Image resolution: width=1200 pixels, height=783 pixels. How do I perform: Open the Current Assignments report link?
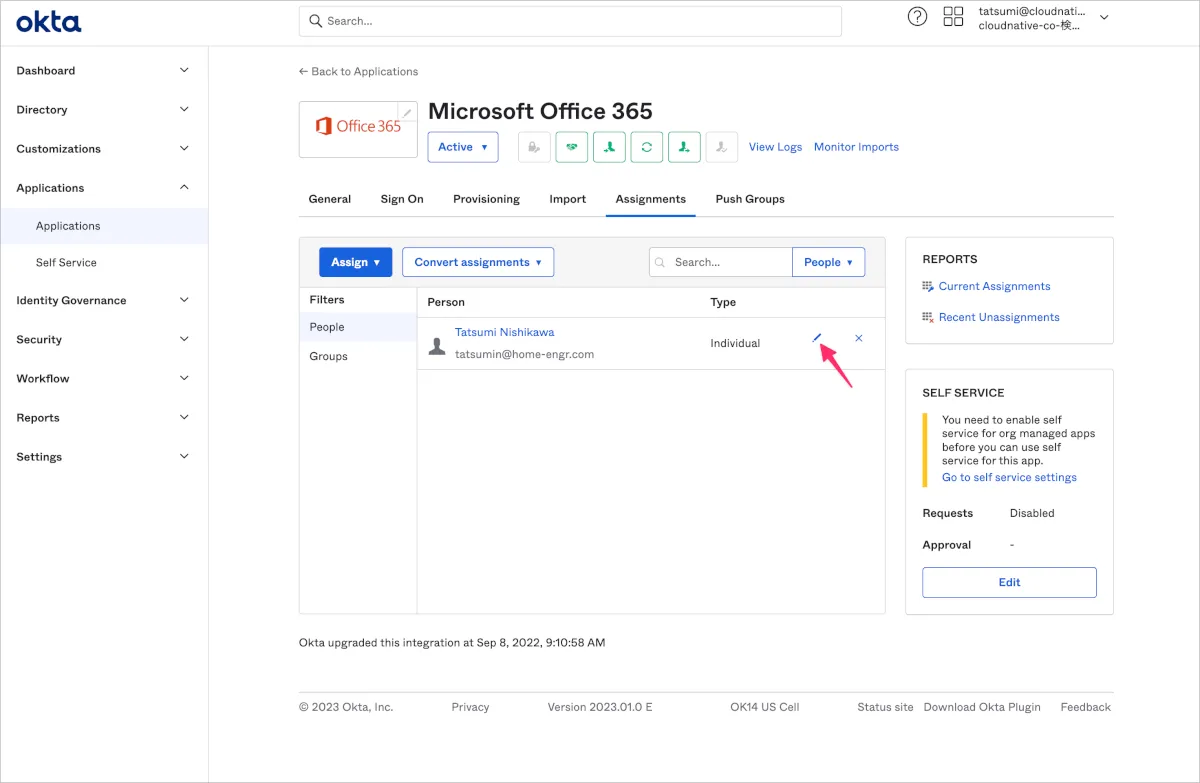994,286
